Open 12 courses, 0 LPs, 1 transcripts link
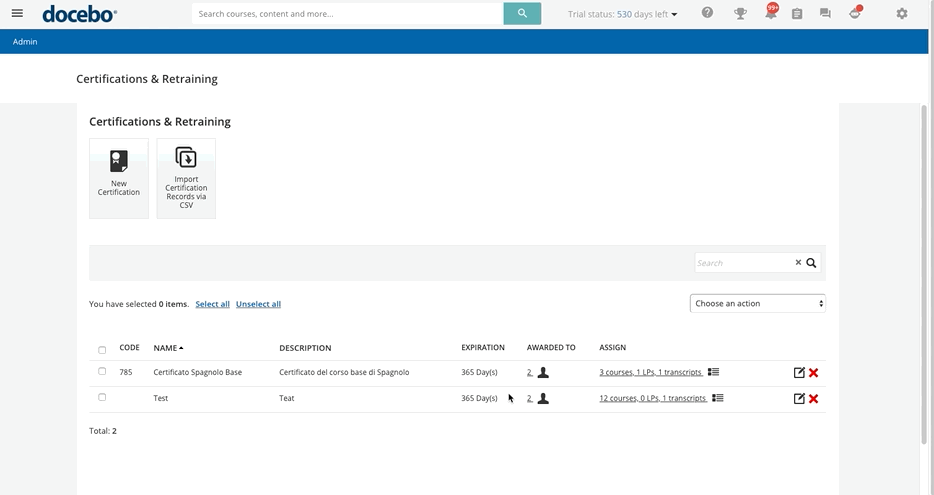This screenshot has width=934, height=495. tap(653, 399)
